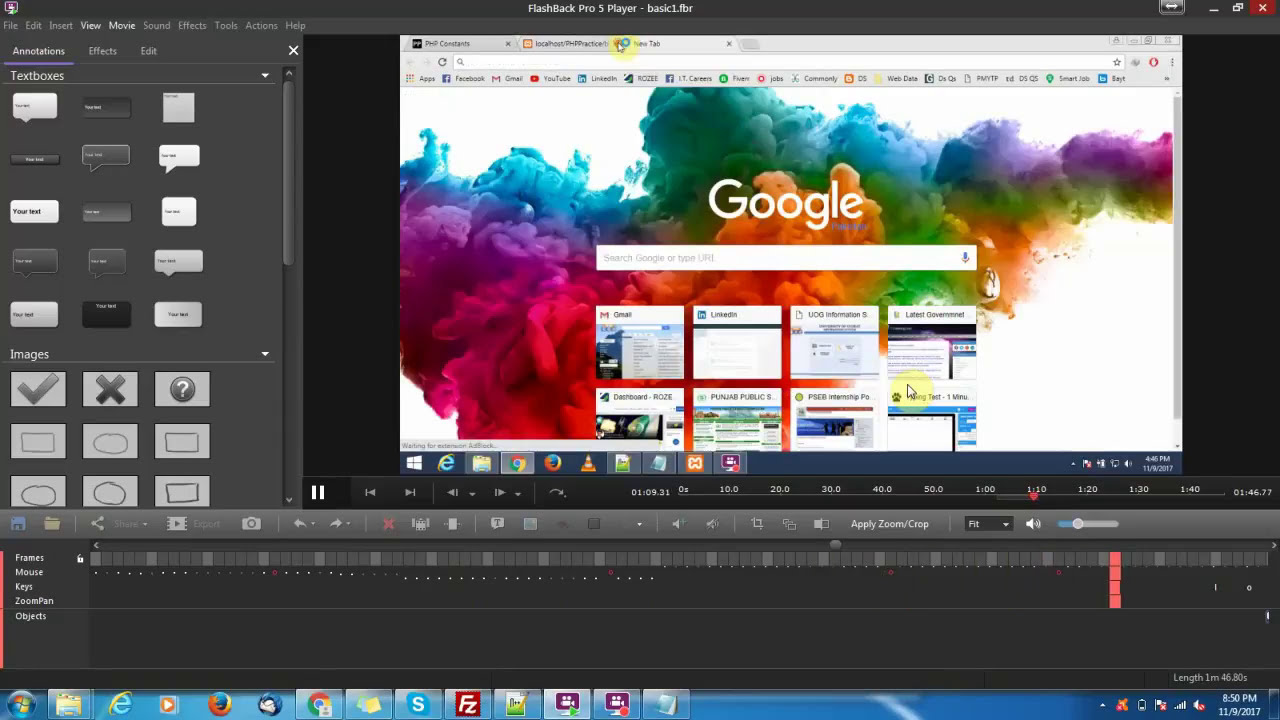Select the crop tool icon
This screenshot has width=1280, height=720.
tap(757, 524)
